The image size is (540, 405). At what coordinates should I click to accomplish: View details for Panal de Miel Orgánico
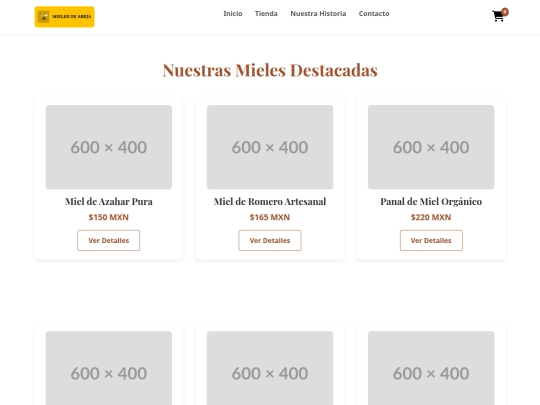(431, 240)
